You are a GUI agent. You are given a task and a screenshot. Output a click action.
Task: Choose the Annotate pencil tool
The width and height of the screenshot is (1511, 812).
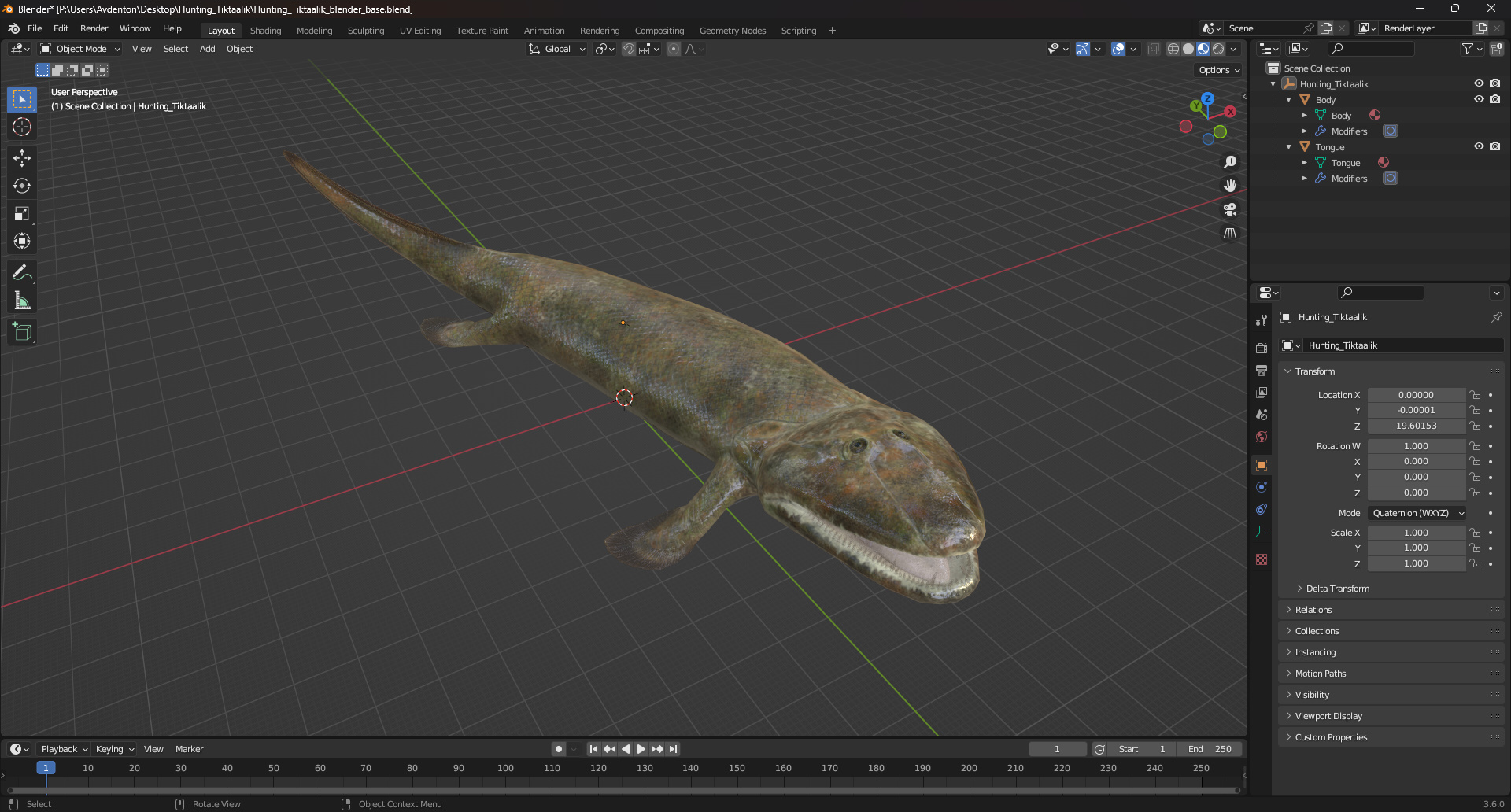[x=22, y=273]
